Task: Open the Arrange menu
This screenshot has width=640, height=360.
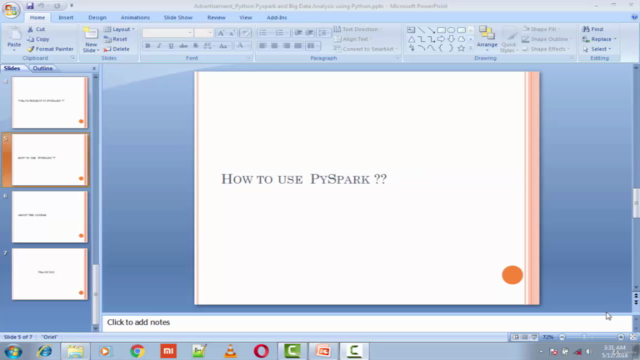Action: (x=487, y=39)
